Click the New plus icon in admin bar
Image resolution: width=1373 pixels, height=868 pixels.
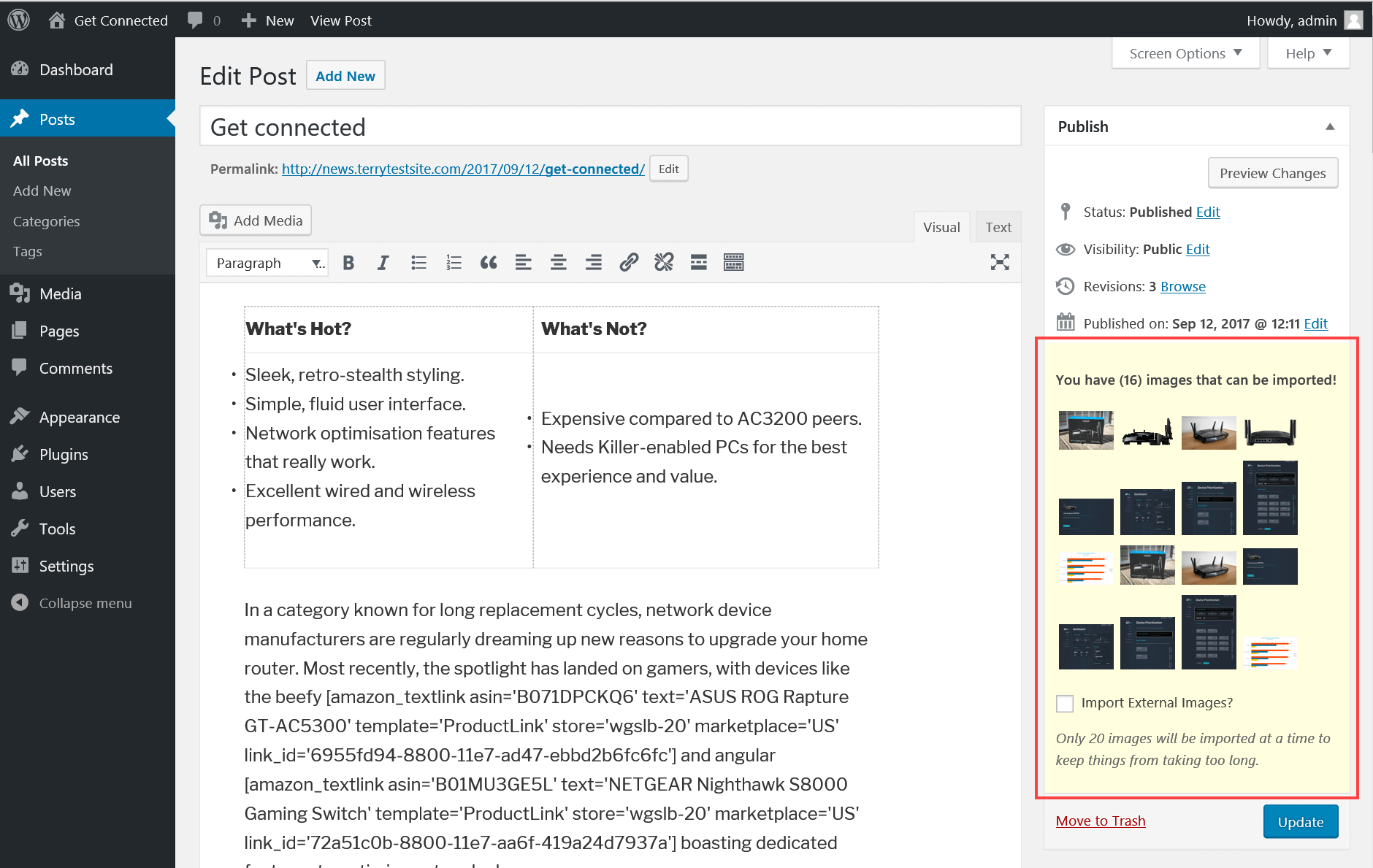(x=248, y=20)
